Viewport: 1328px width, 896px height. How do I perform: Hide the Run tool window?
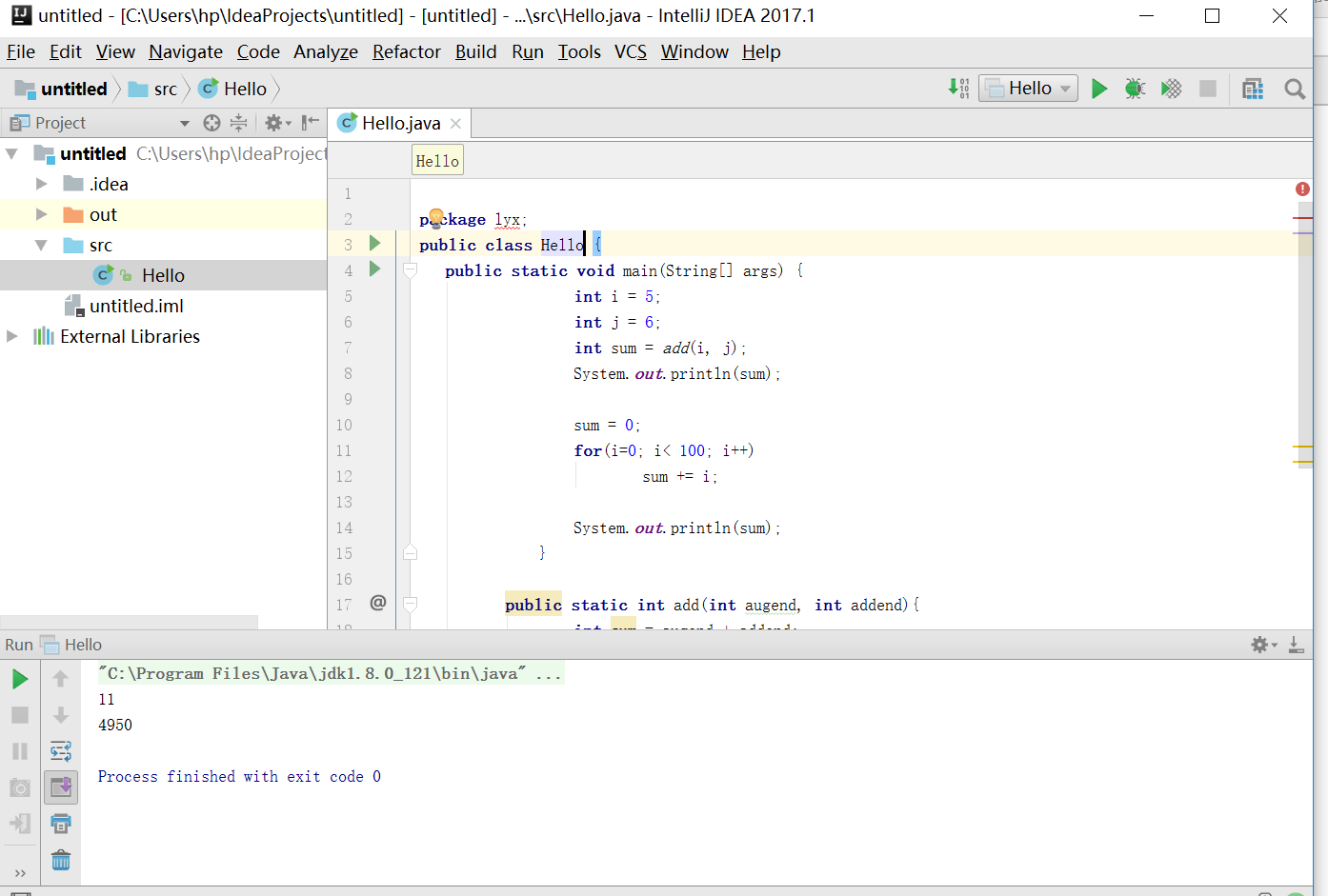tap(1297, 645)
